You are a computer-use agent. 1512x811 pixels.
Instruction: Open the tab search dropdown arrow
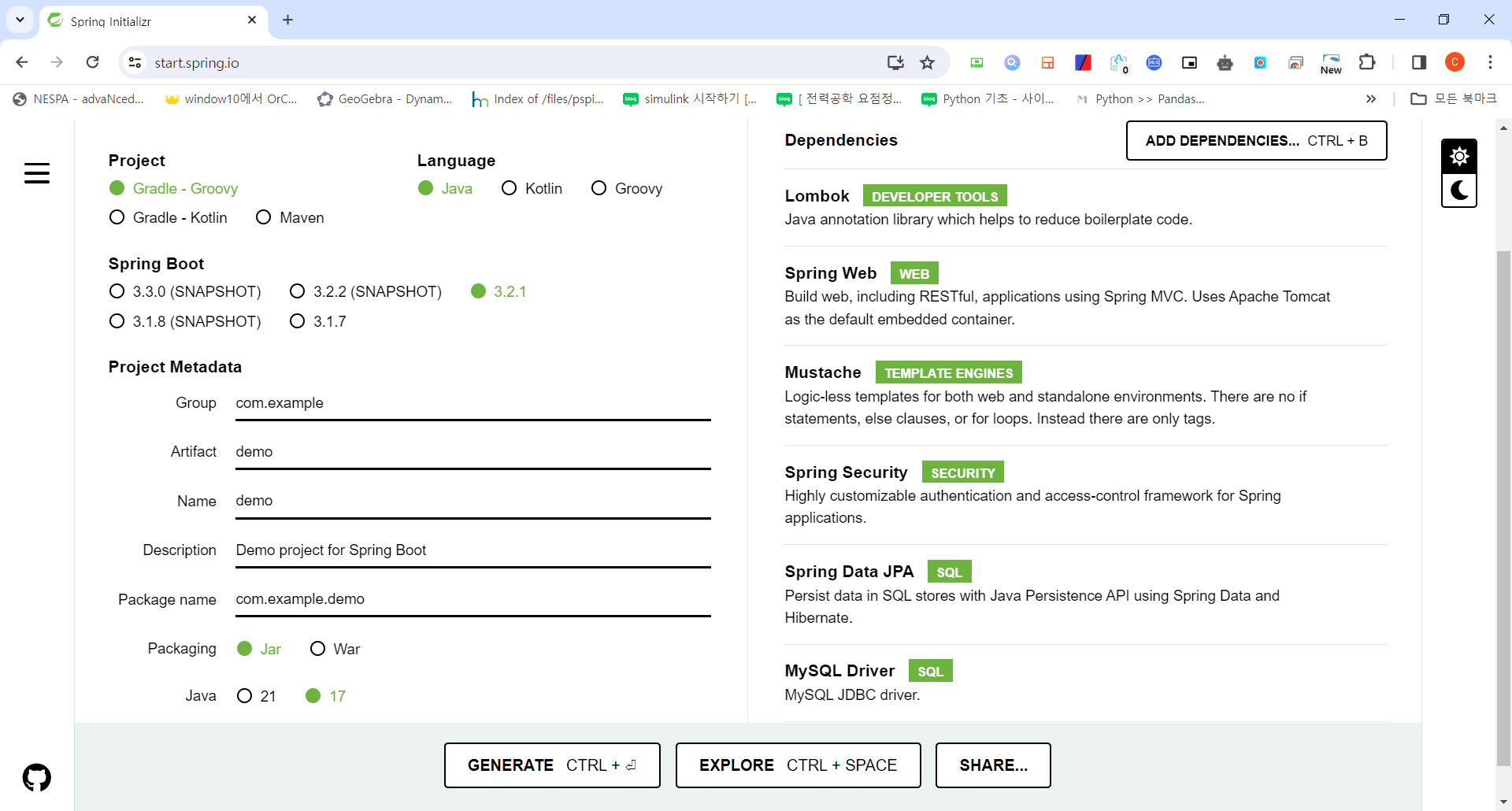[x=20, y=20]
